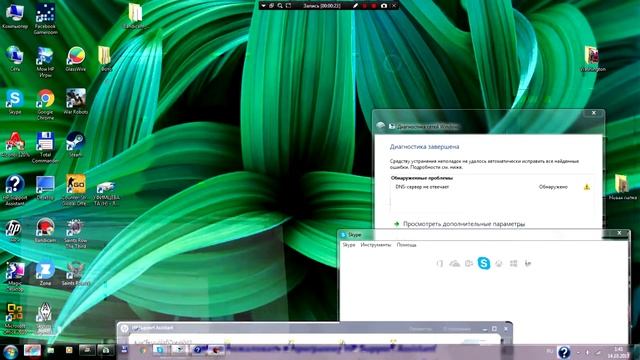Open the HP Support Assistant desktop shortcut

[x=15, y=190]
